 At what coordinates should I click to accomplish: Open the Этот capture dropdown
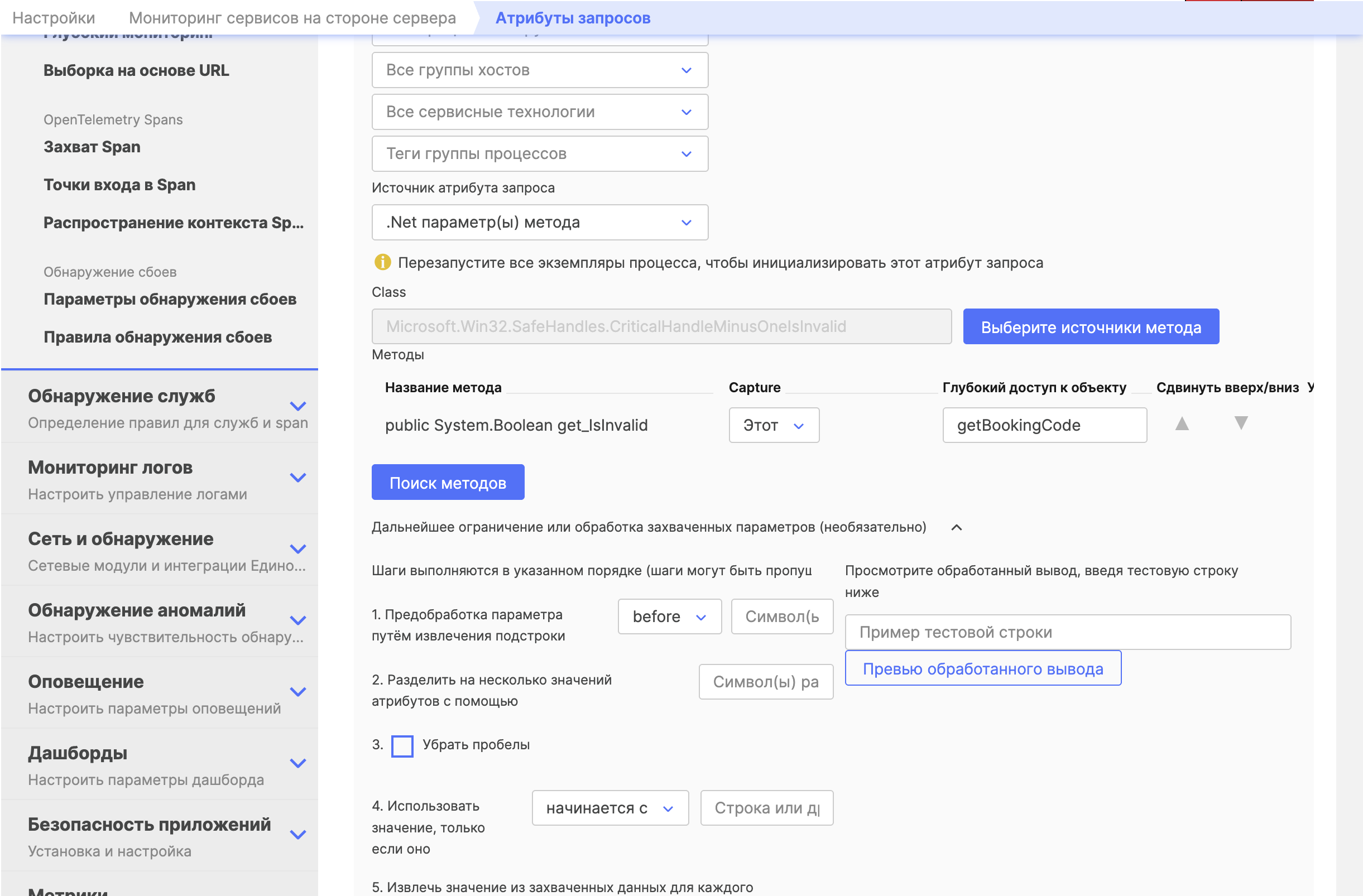(x=773, y=425)
